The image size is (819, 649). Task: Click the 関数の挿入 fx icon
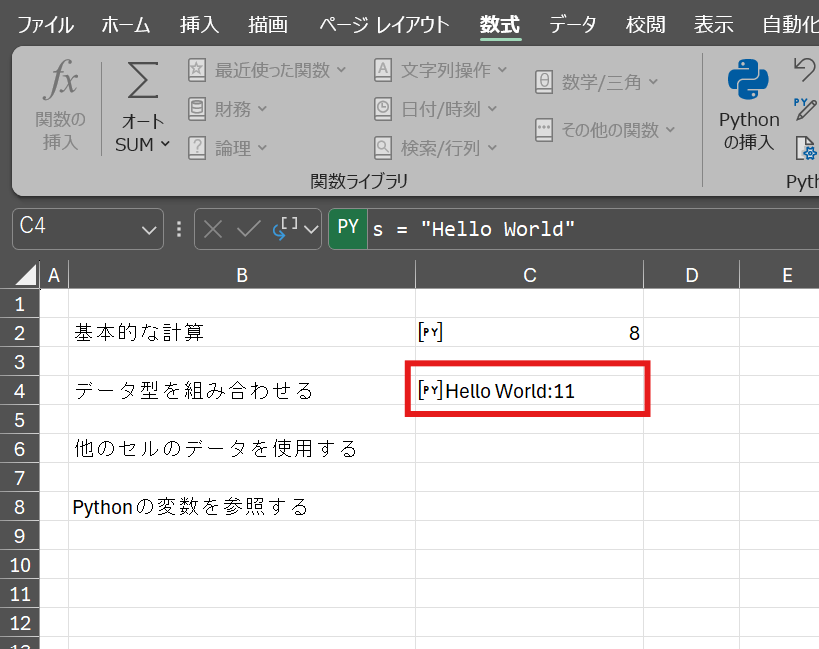(x=60, y=82)
